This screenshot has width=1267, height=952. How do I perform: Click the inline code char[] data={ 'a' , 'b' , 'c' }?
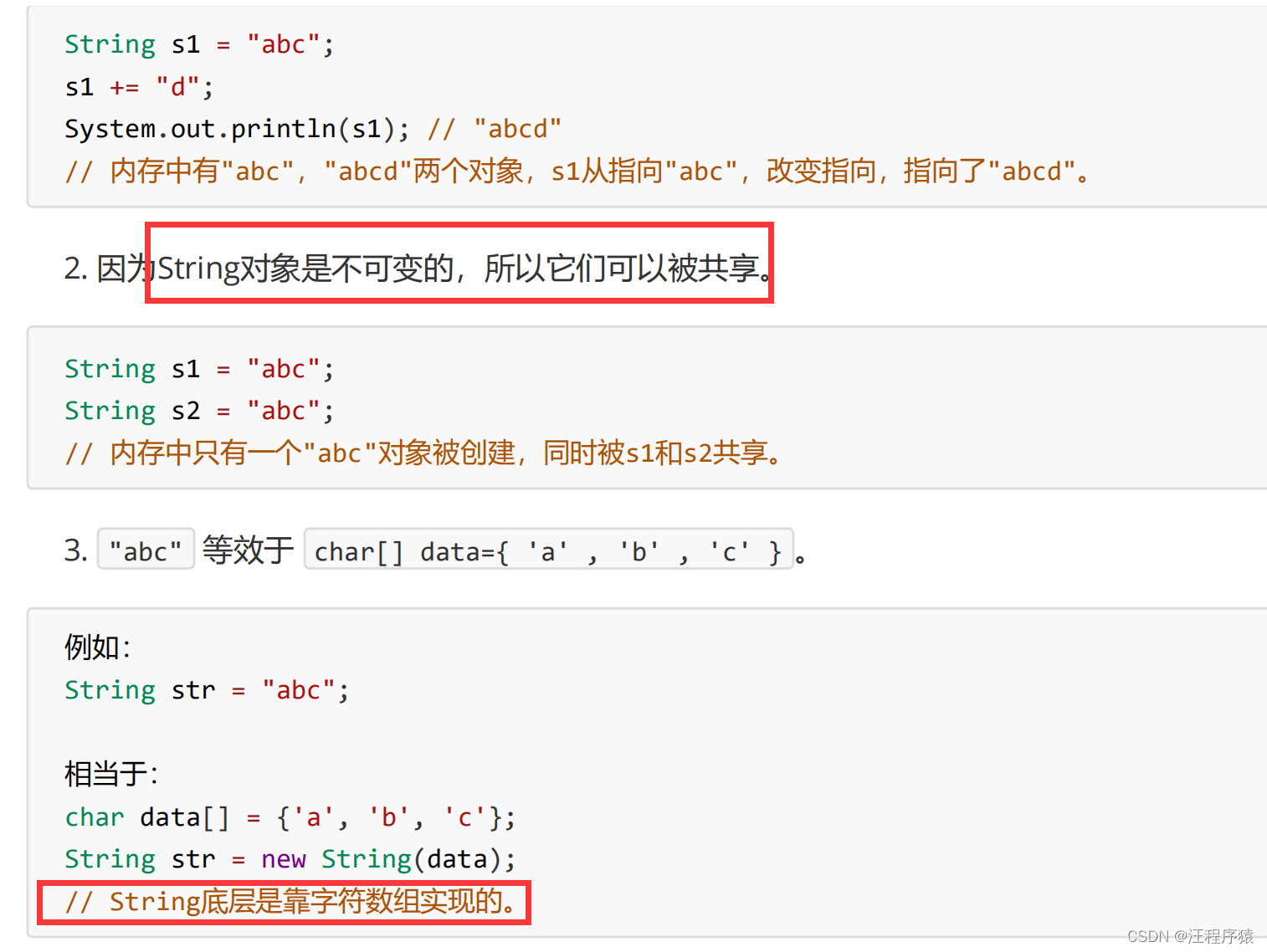click(548, 550)
